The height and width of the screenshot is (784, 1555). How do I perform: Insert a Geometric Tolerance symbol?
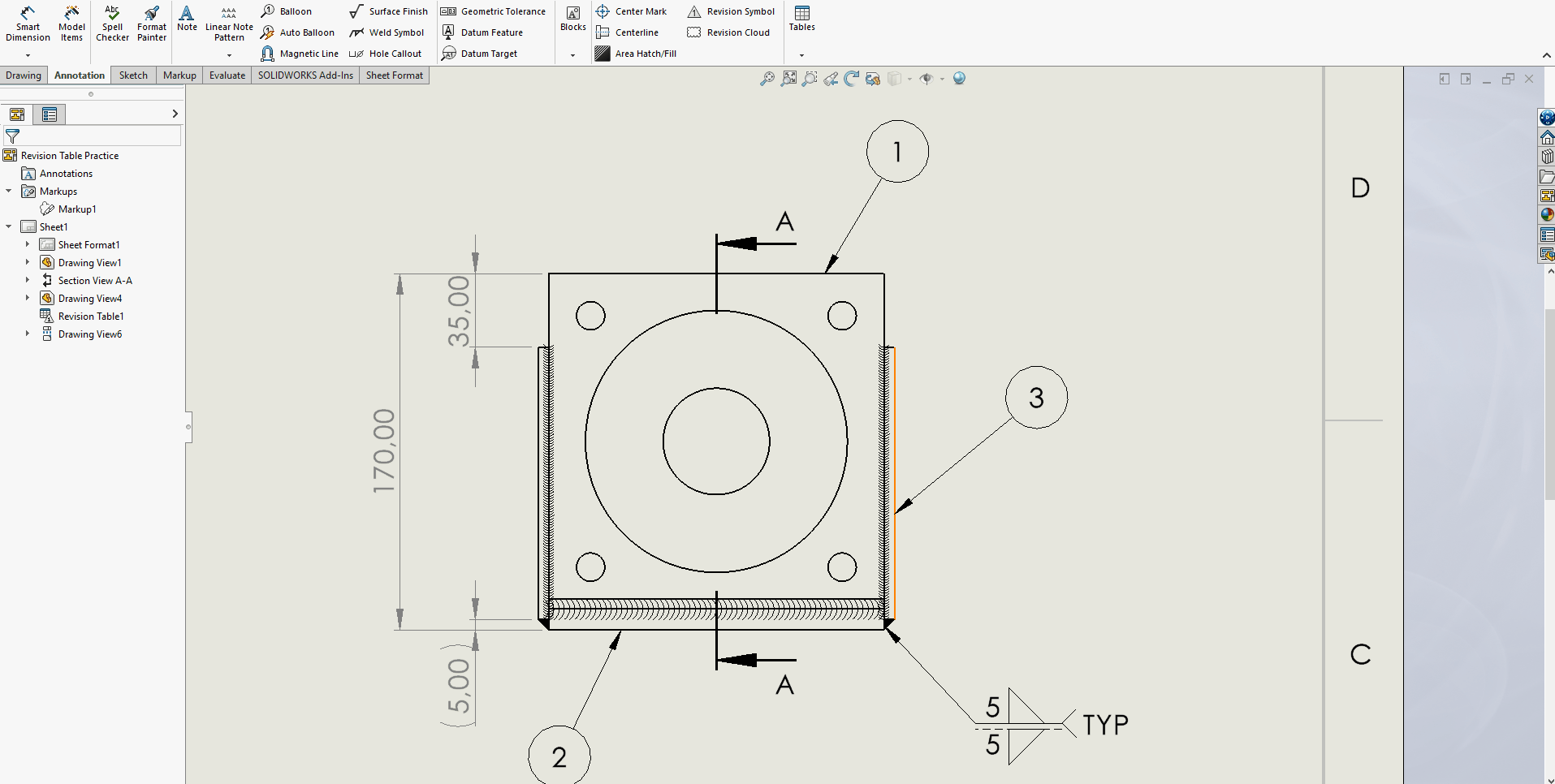[494, 11]
